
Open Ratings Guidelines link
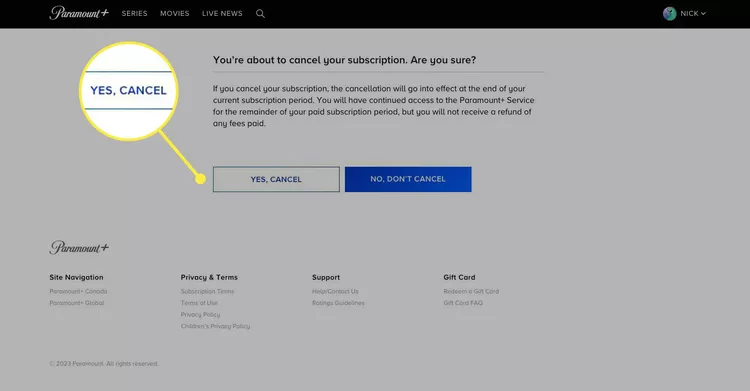tap(338, 303)
